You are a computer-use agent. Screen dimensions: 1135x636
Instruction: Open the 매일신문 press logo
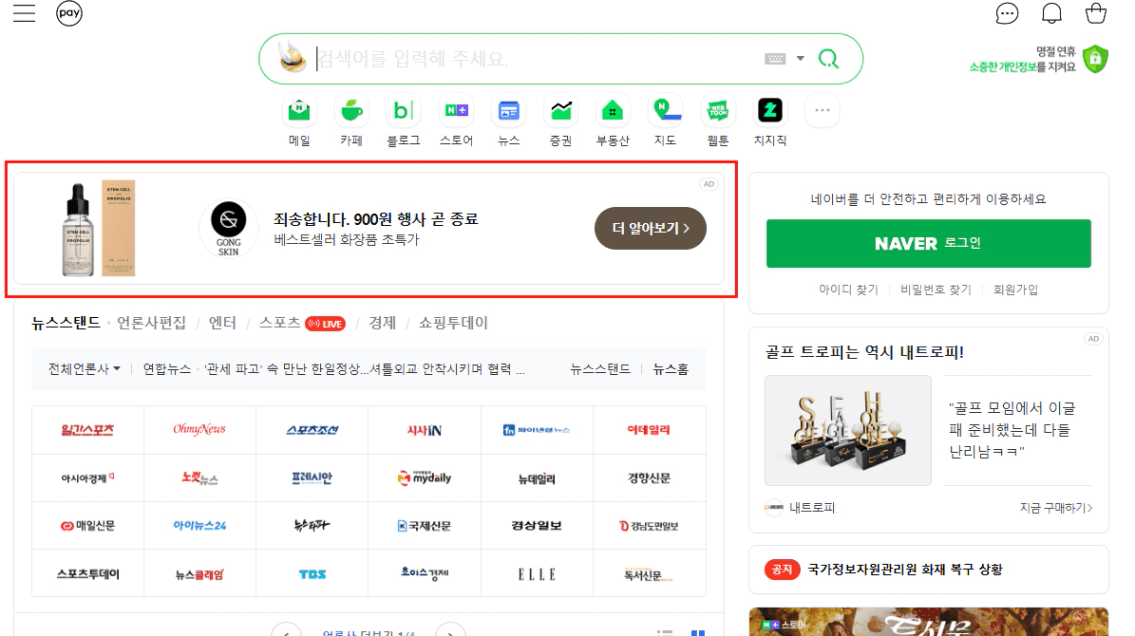pyautogui.click(x=88, y=526)
